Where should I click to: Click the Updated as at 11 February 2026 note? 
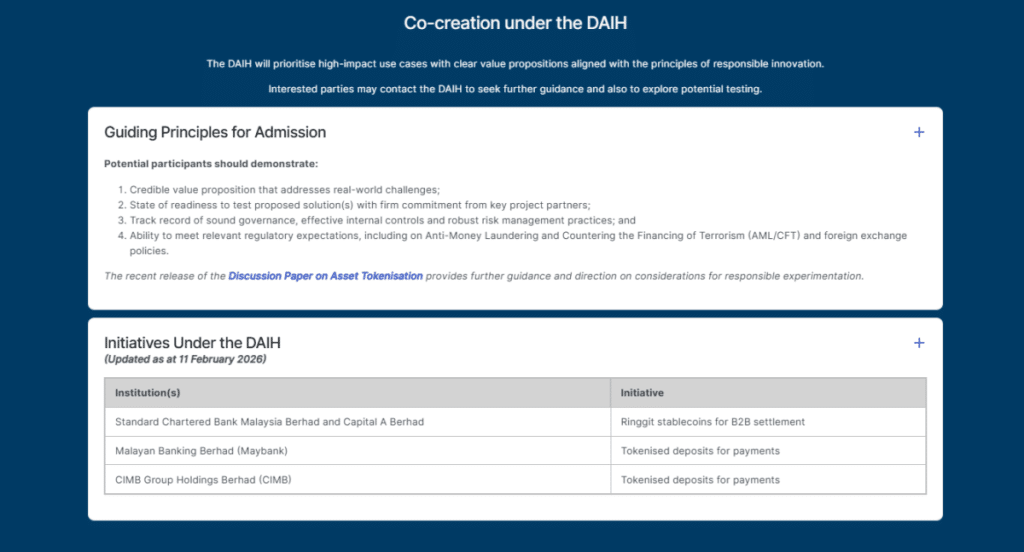click(185, 359)
